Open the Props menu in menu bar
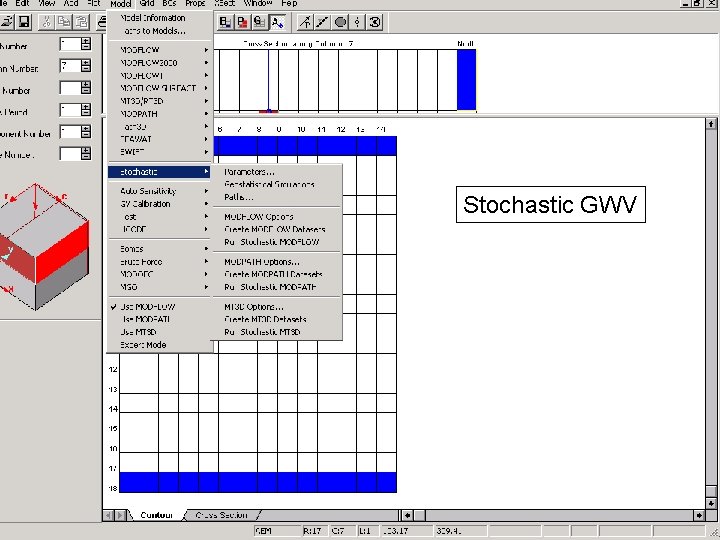This screenshot has height=540, width=720. pyautogui.click(x=195, y=3)
